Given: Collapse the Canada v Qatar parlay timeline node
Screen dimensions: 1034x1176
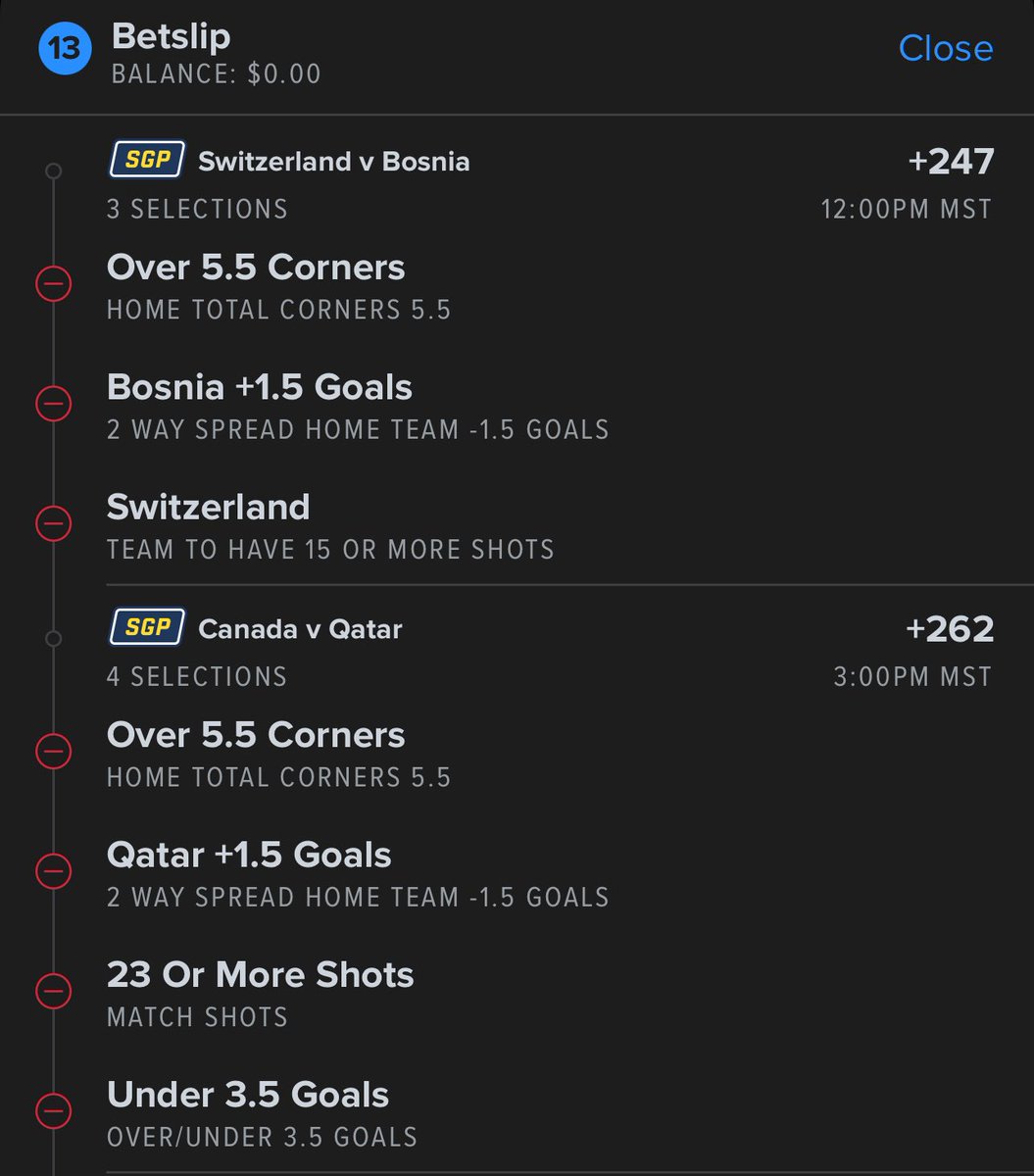Looking at the screenshot, I should click(x=54, y=639).
